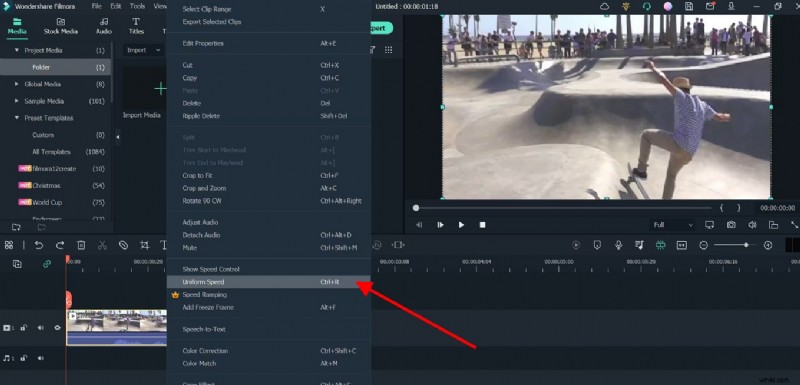Open the Full preview quality dropdown
800x385 pixels.
(x=673, y=225)
